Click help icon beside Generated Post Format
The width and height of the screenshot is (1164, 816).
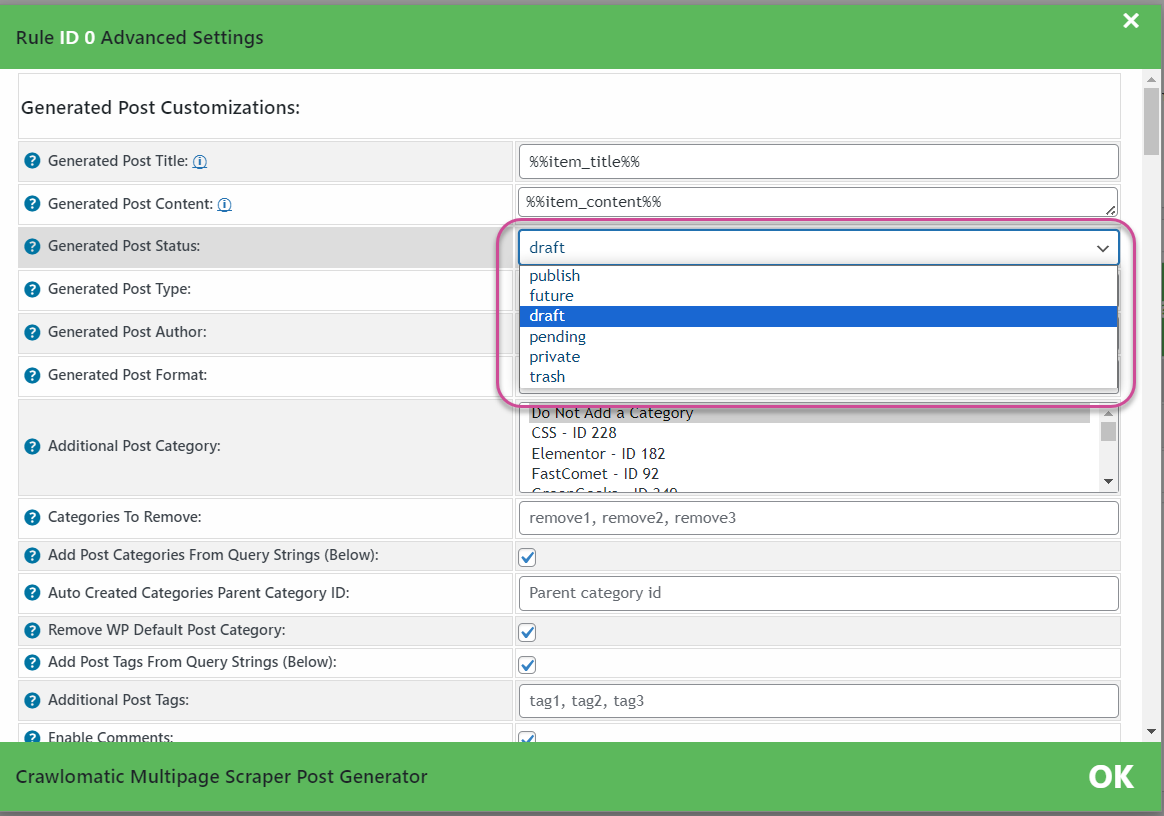32,375
